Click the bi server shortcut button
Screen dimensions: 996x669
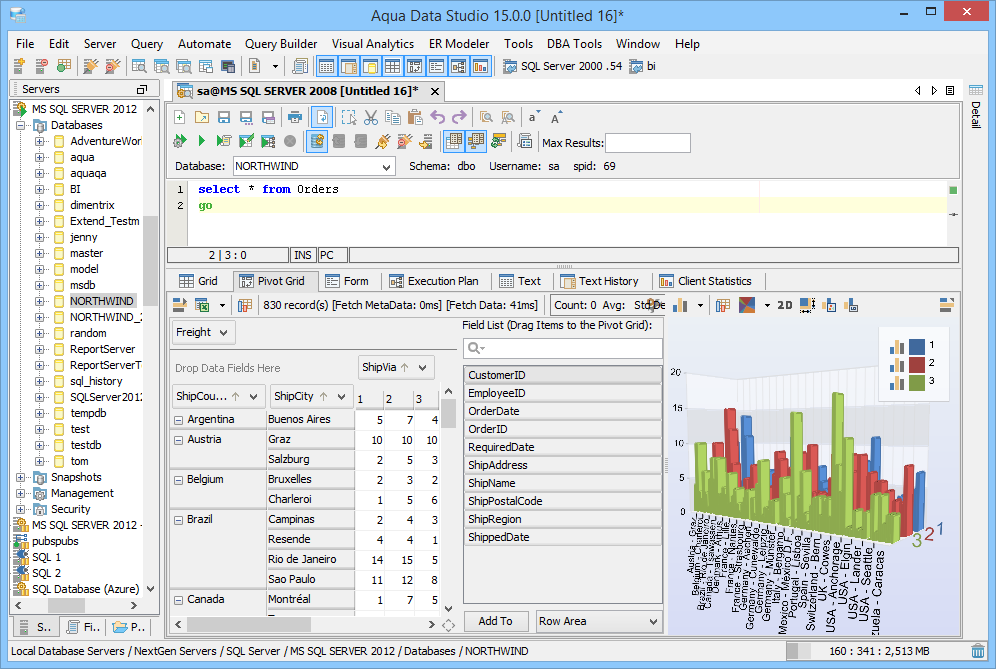(x=643, y=66)
